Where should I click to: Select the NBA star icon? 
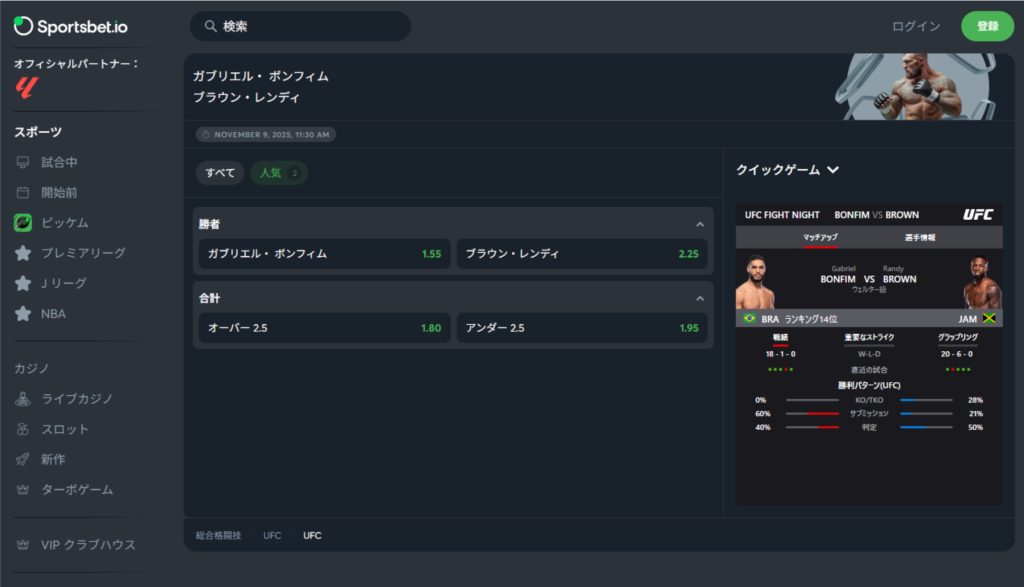(23, 313)
